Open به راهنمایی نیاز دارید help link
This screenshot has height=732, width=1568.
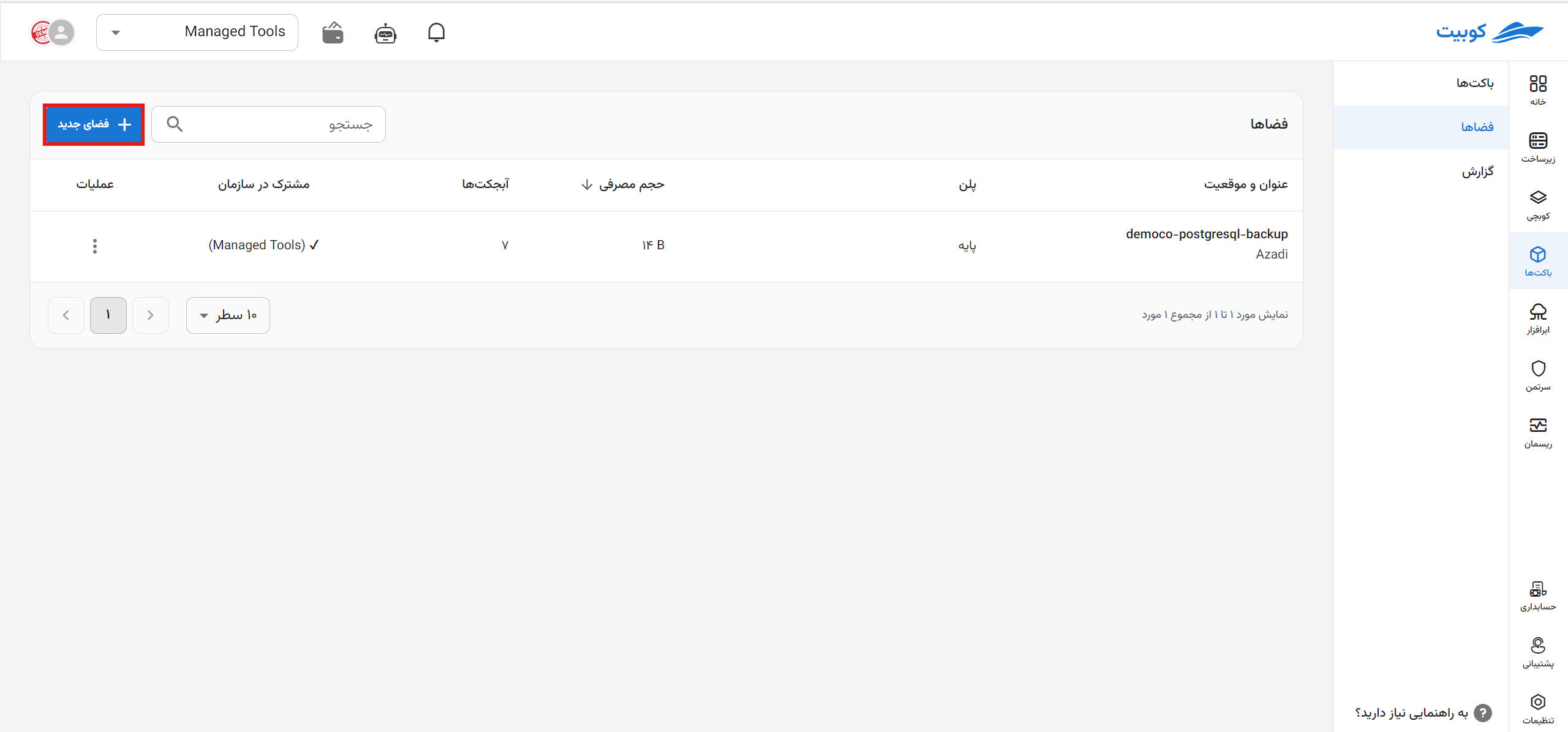(x=1423, y=712)
